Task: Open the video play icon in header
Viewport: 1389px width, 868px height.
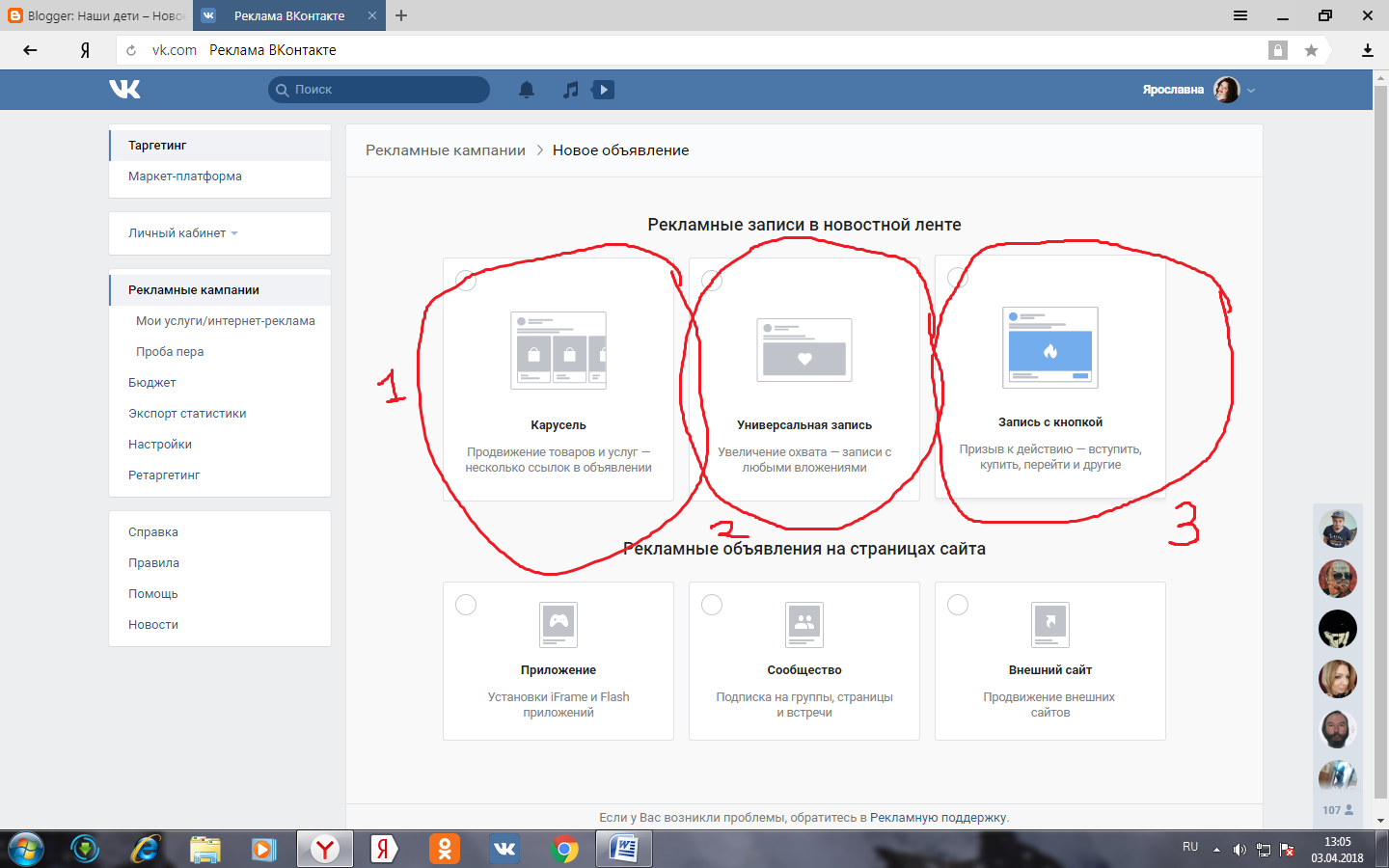Action: pyautogui.click(x=603, y=90)
